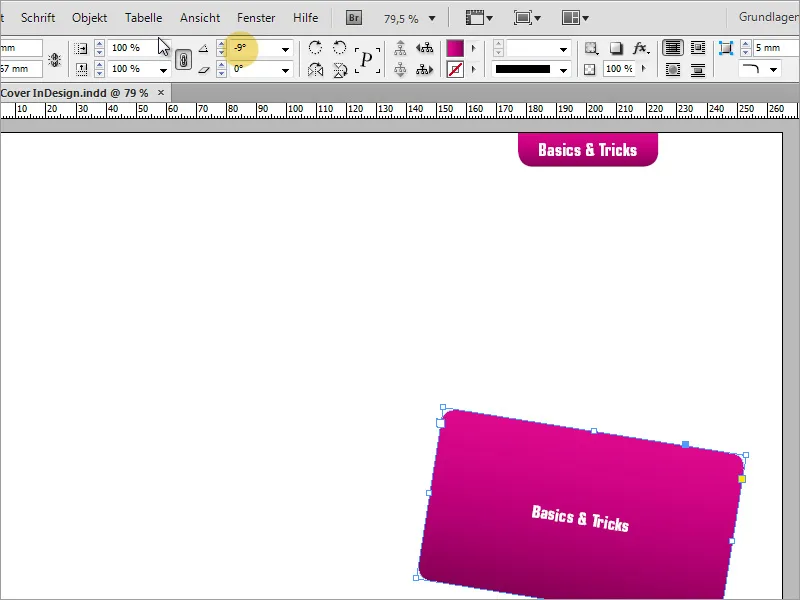Image resolution: width=800 pixels, height=600 pixels.
Task: Increase scale Y with up stepper
Action: click(99, 65)
